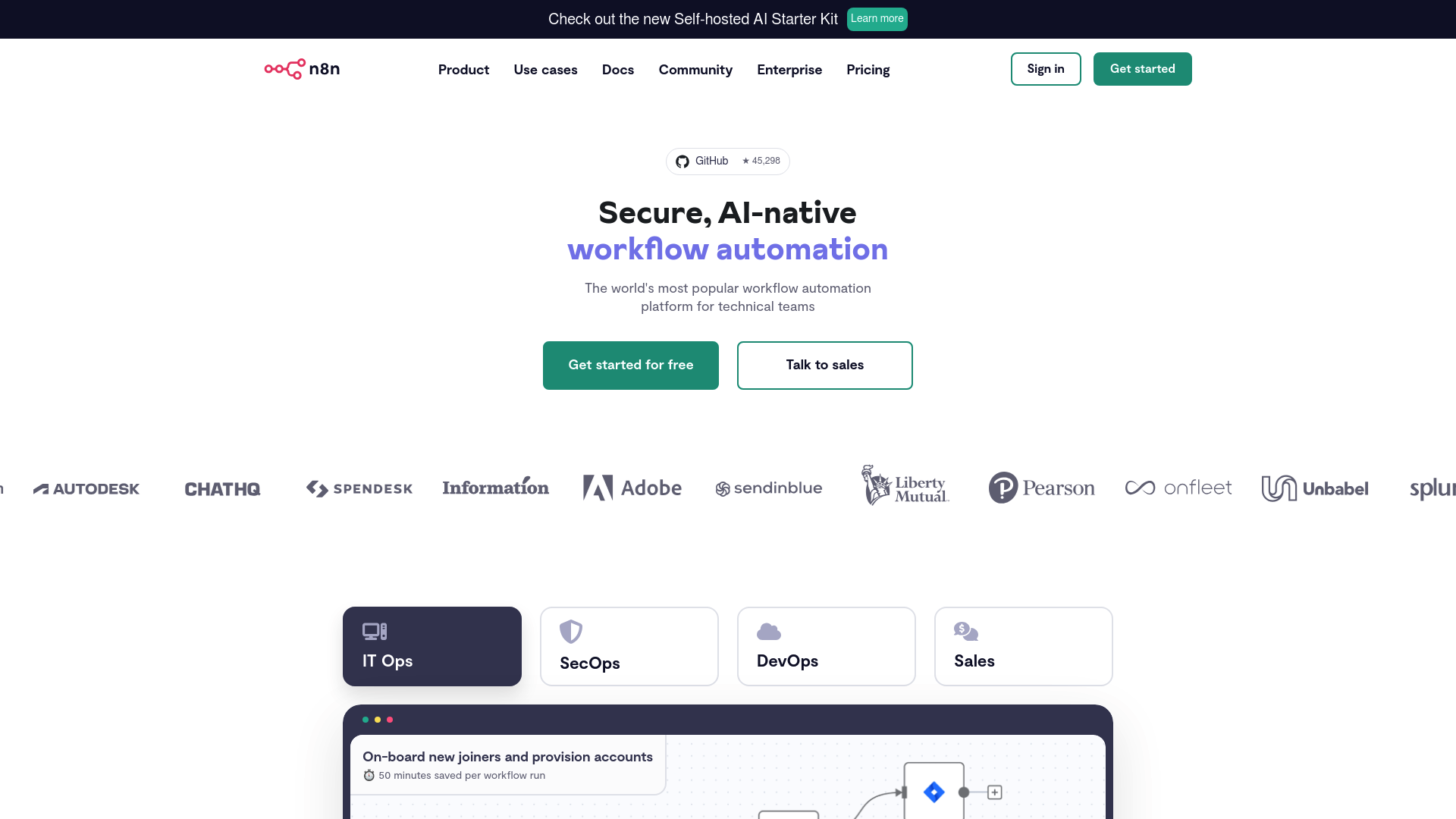Click the GitHub star icon

[x=744, y=161]
